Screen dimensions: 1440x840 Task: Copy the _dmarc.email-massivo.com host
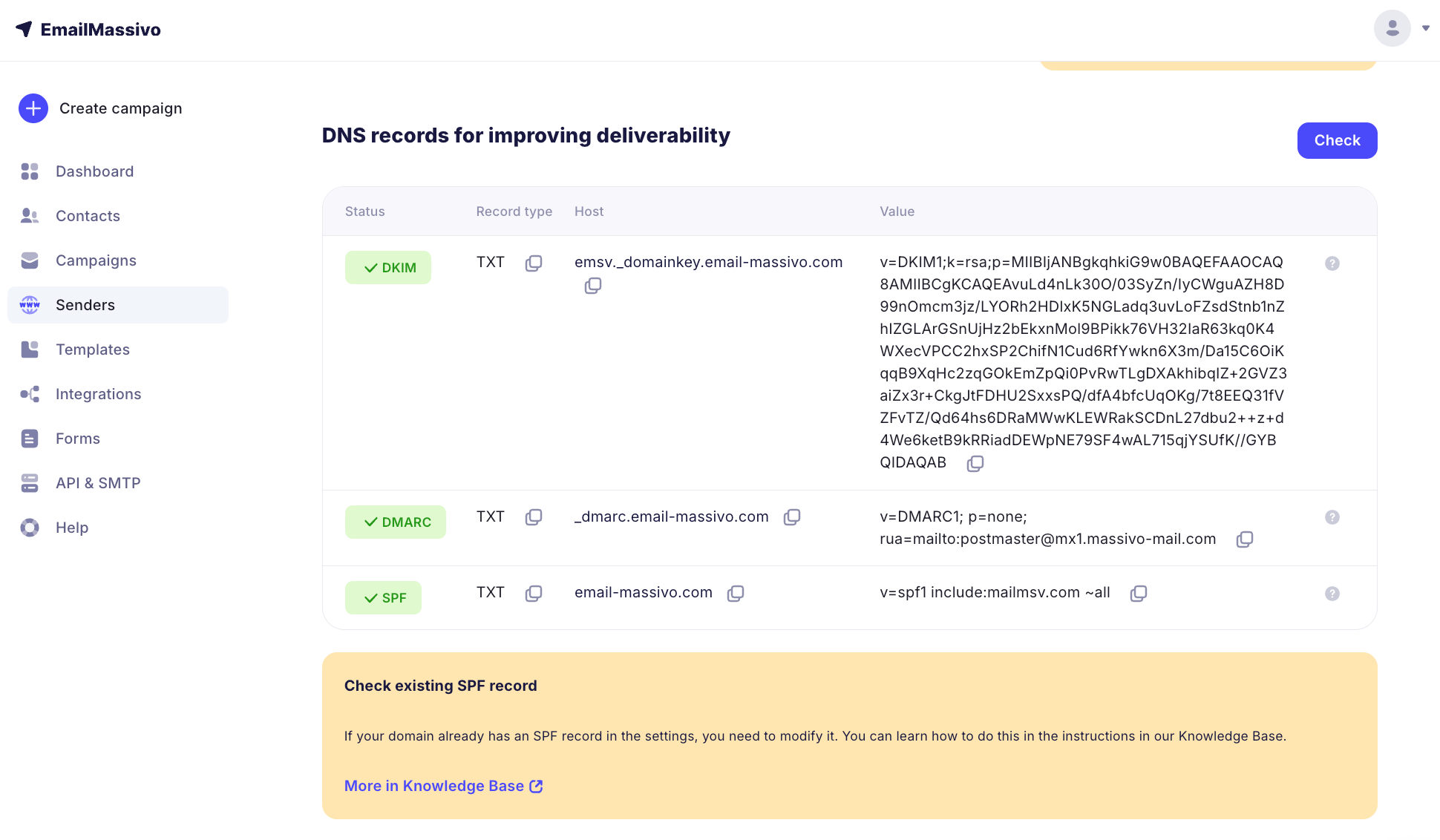click(x=792, y=517)
